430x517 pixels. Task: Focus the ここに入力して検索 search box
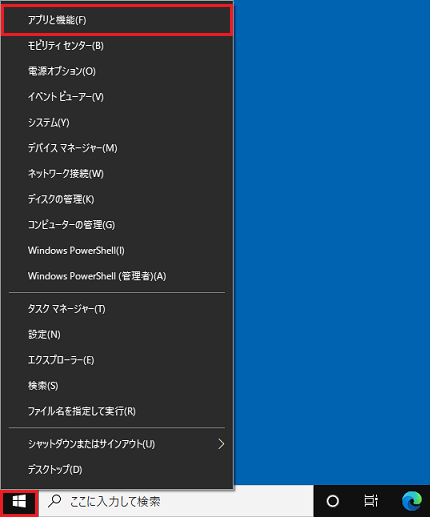(176, 501)
